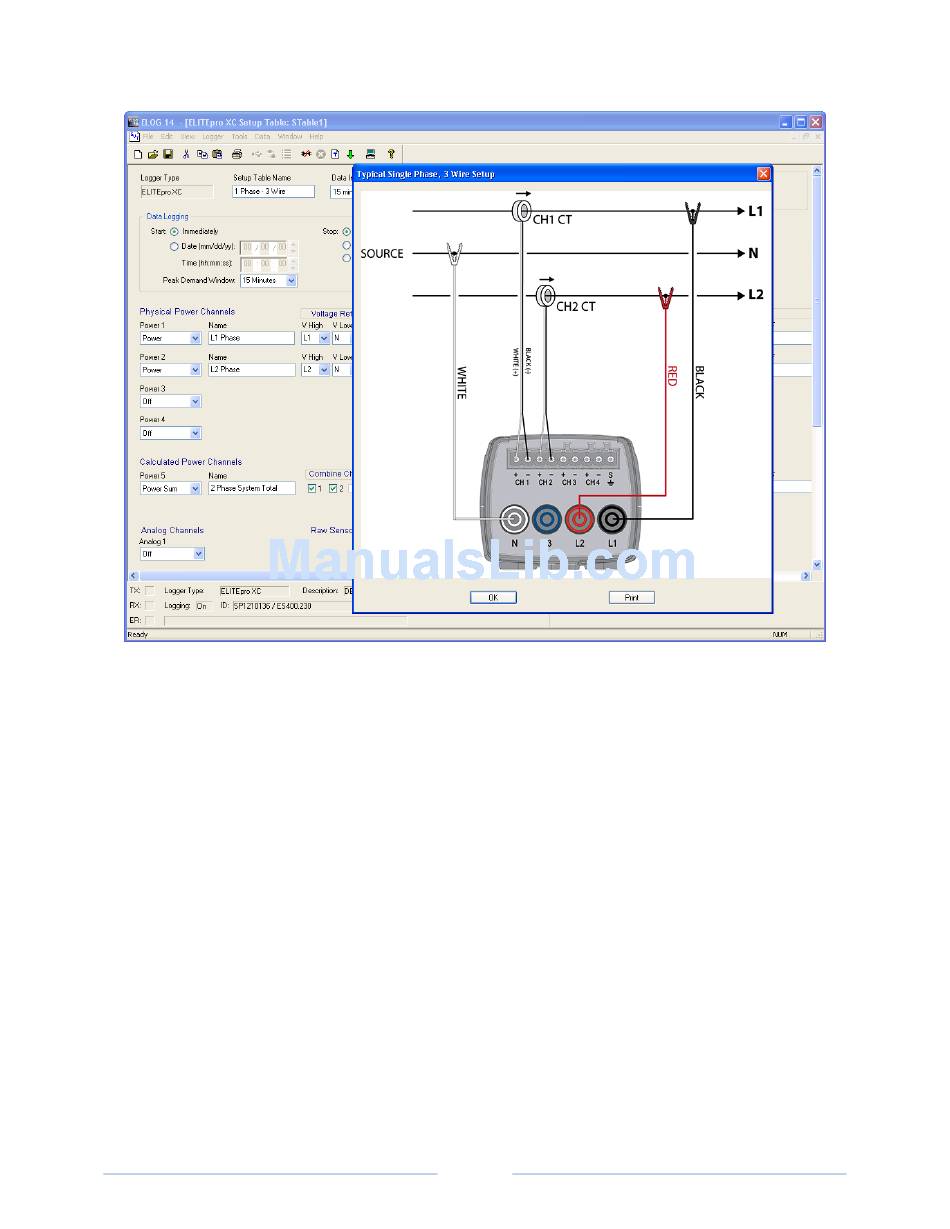Click Print in the wiring setup dialog

(x=632, y=598)
